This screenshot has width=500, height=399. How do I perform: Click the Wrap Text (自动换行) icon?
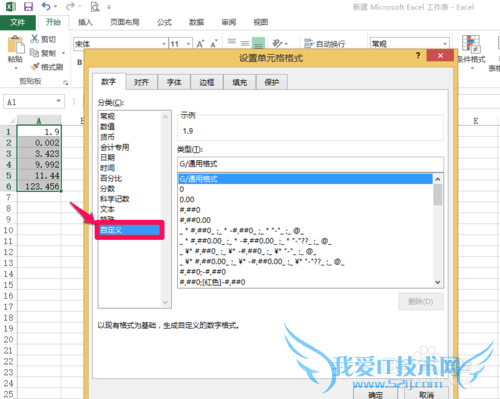coord(309,44)
